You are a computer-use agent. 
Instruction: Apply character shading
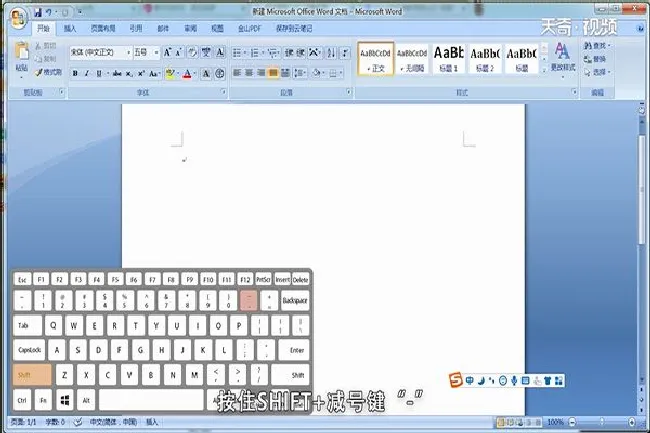point(206,74)
